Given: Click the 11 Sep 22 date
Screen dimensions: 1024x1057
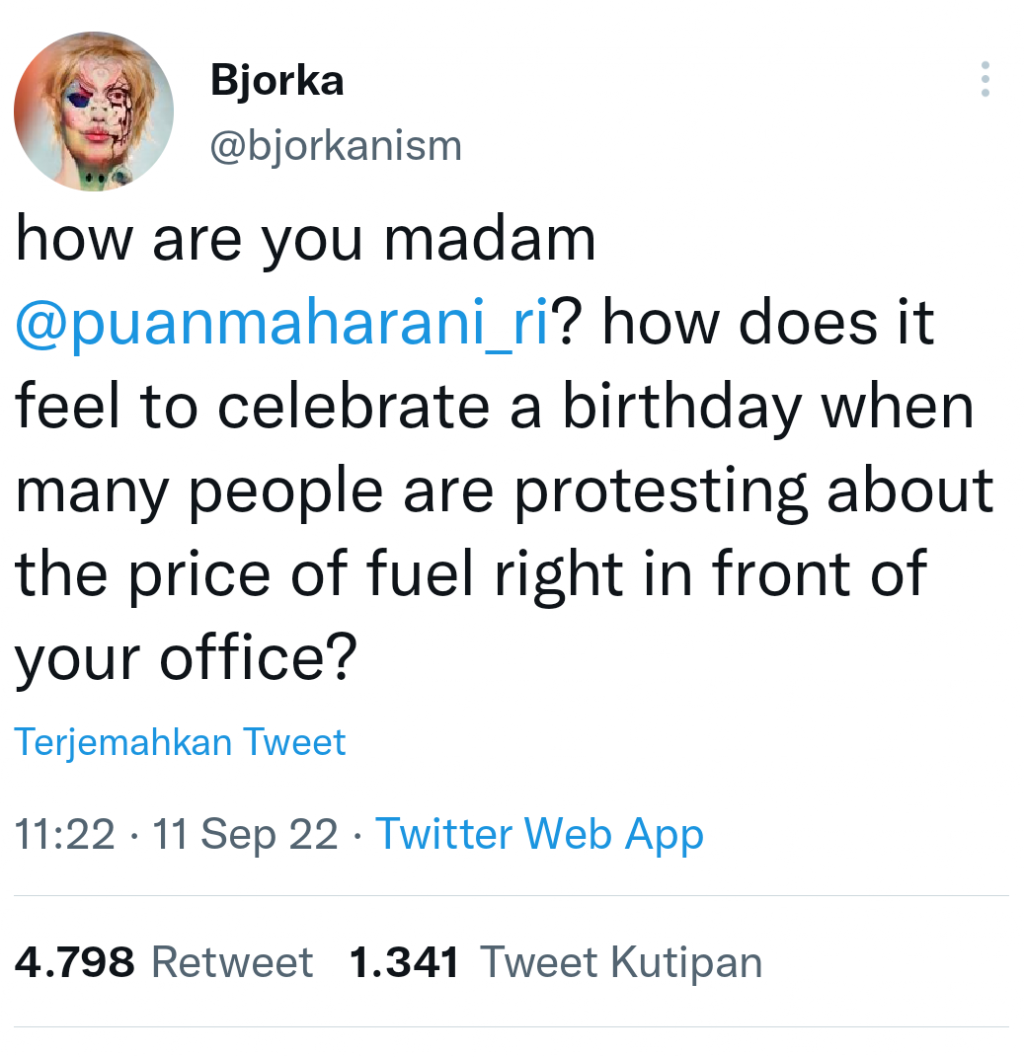Looking at the screenshot, I should (x=245, y=834).
